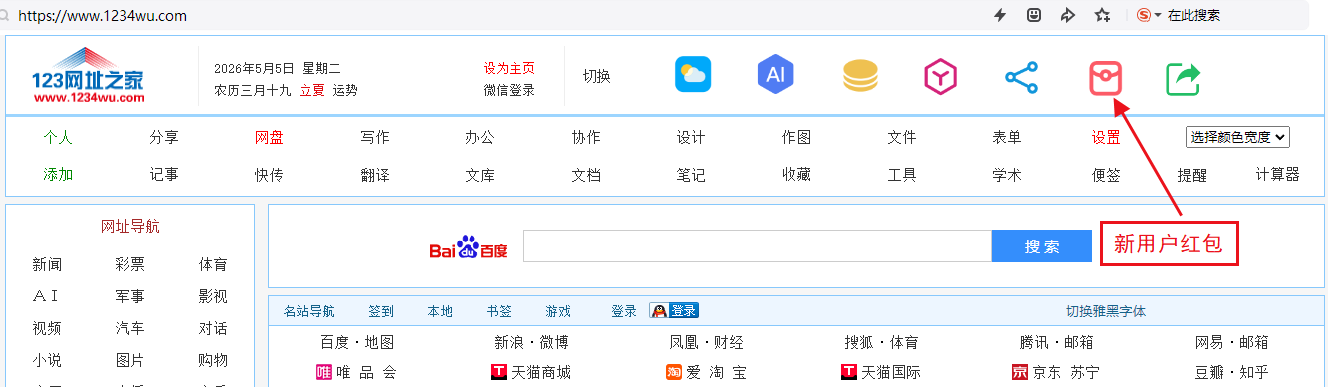Click the QQ 登录 icon button
The width and height of the screenshot is (1328, 387).
click(674, 311)
